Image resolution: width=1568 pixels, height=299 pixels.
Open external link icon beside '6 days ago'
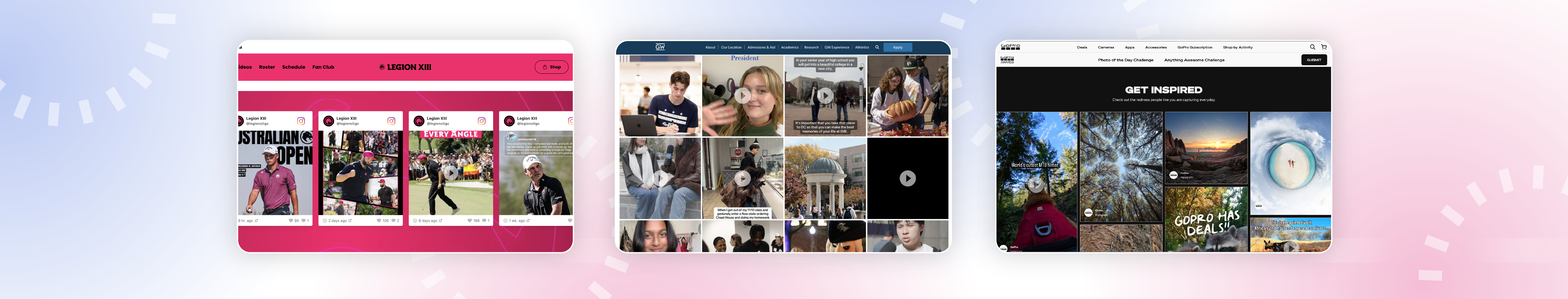[x=441, y=221]
